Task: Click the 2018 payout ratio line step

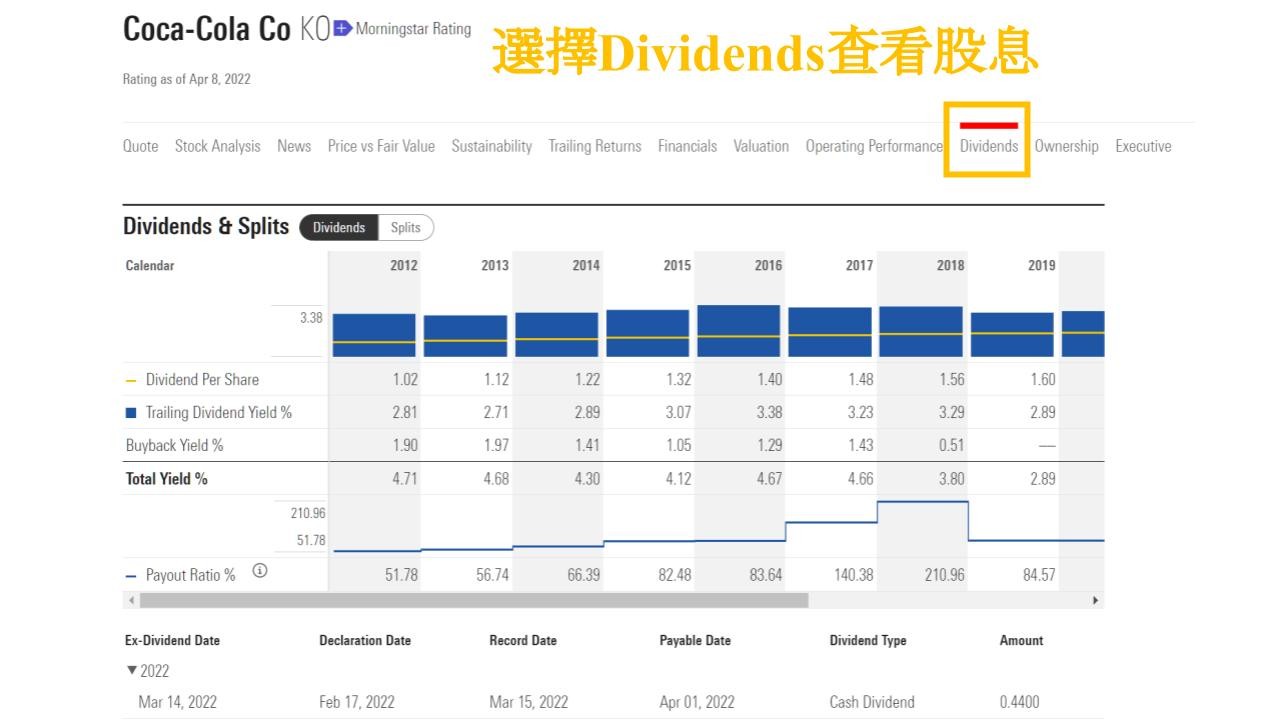Action: click(922, 502)
